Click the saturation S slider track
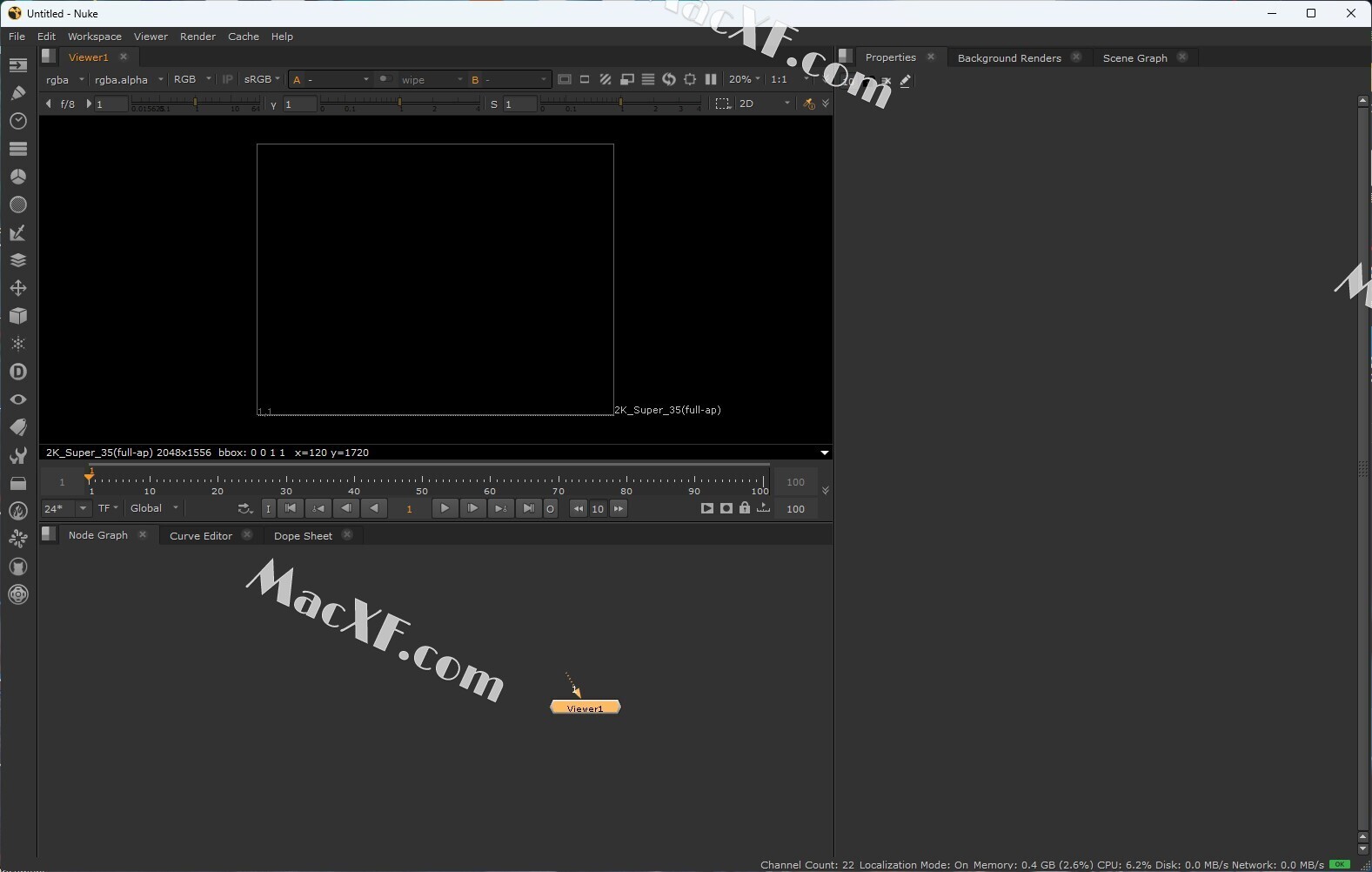The height and width of the screenshot is (872, 1372). tap(620, 104)
